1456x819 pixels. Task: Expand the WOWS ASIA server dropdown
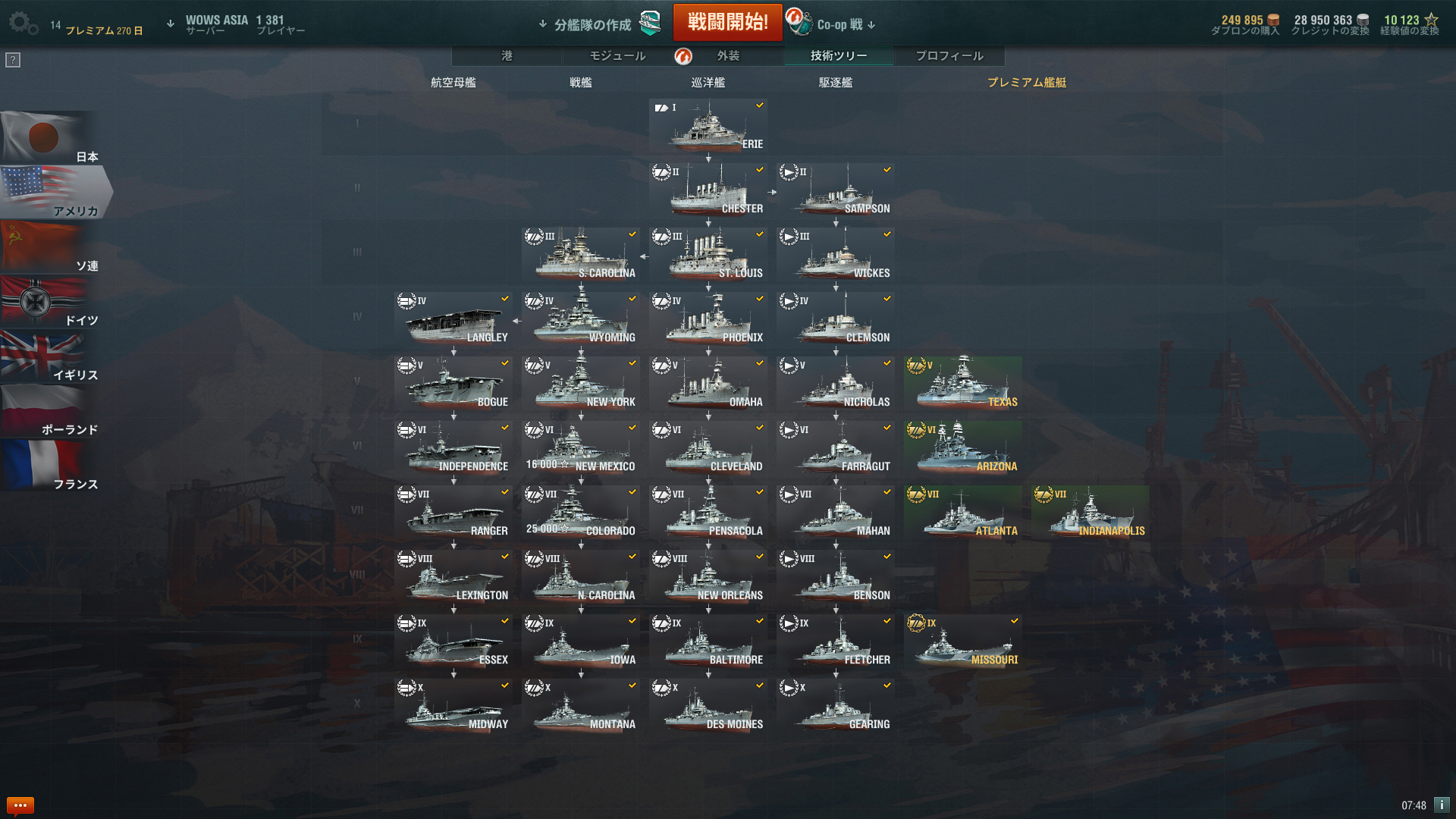(x=171, y=24)
